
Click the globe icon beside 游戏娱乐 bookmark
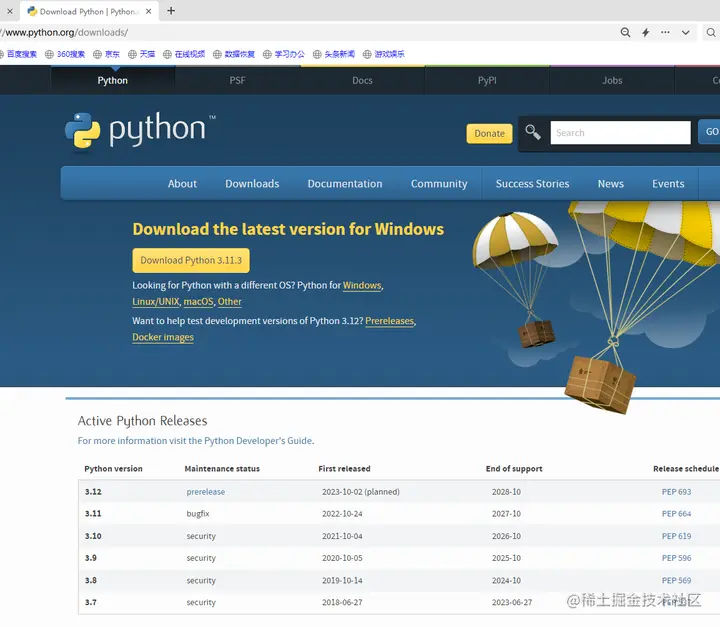pyautogui.click(x=367, y=54)
